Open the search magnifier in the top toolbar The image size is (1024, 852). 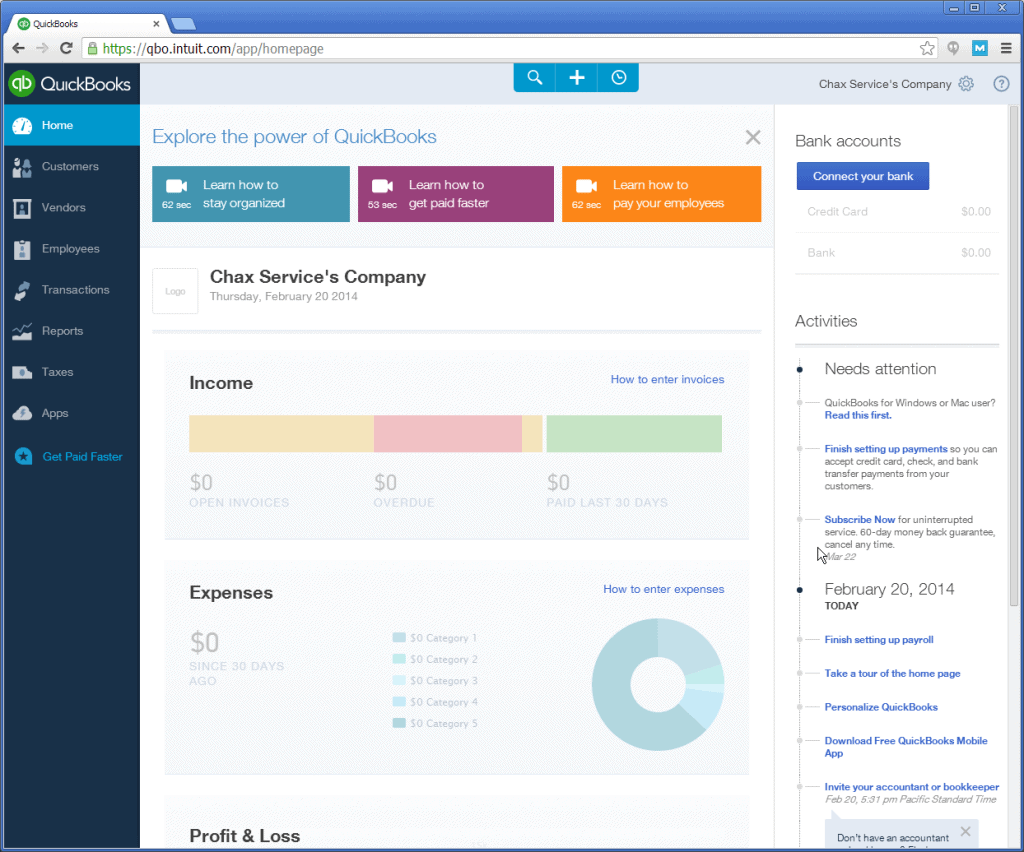(534, 78)
